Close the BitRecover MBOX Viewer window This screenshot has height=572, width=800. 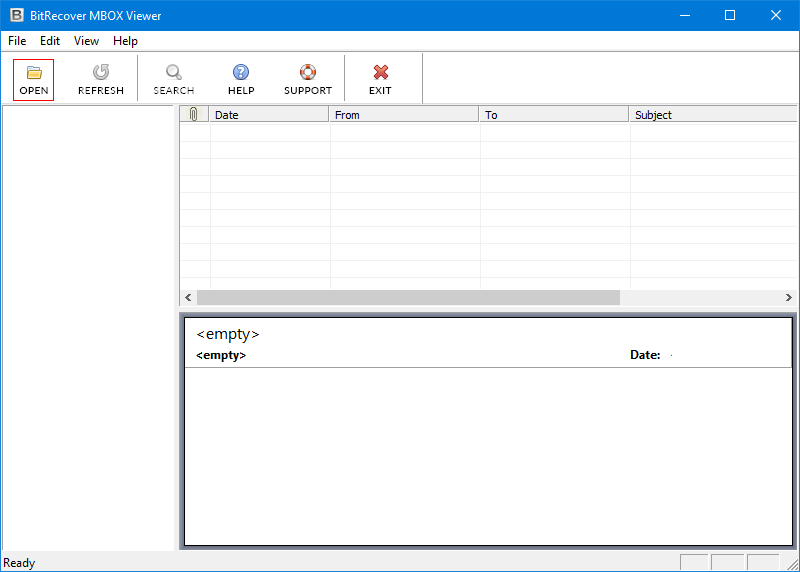coord(776,15)
